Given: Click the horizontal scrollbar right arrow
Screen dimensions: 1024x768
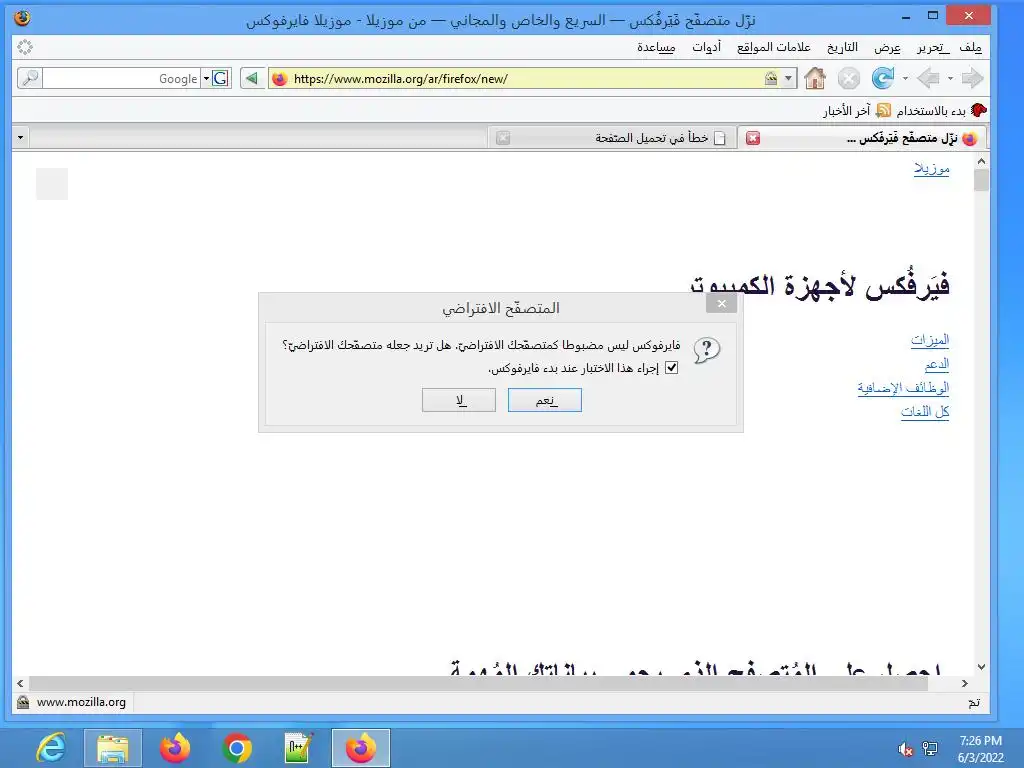Looking at the screenshot, I should click(x=965, y=684).
